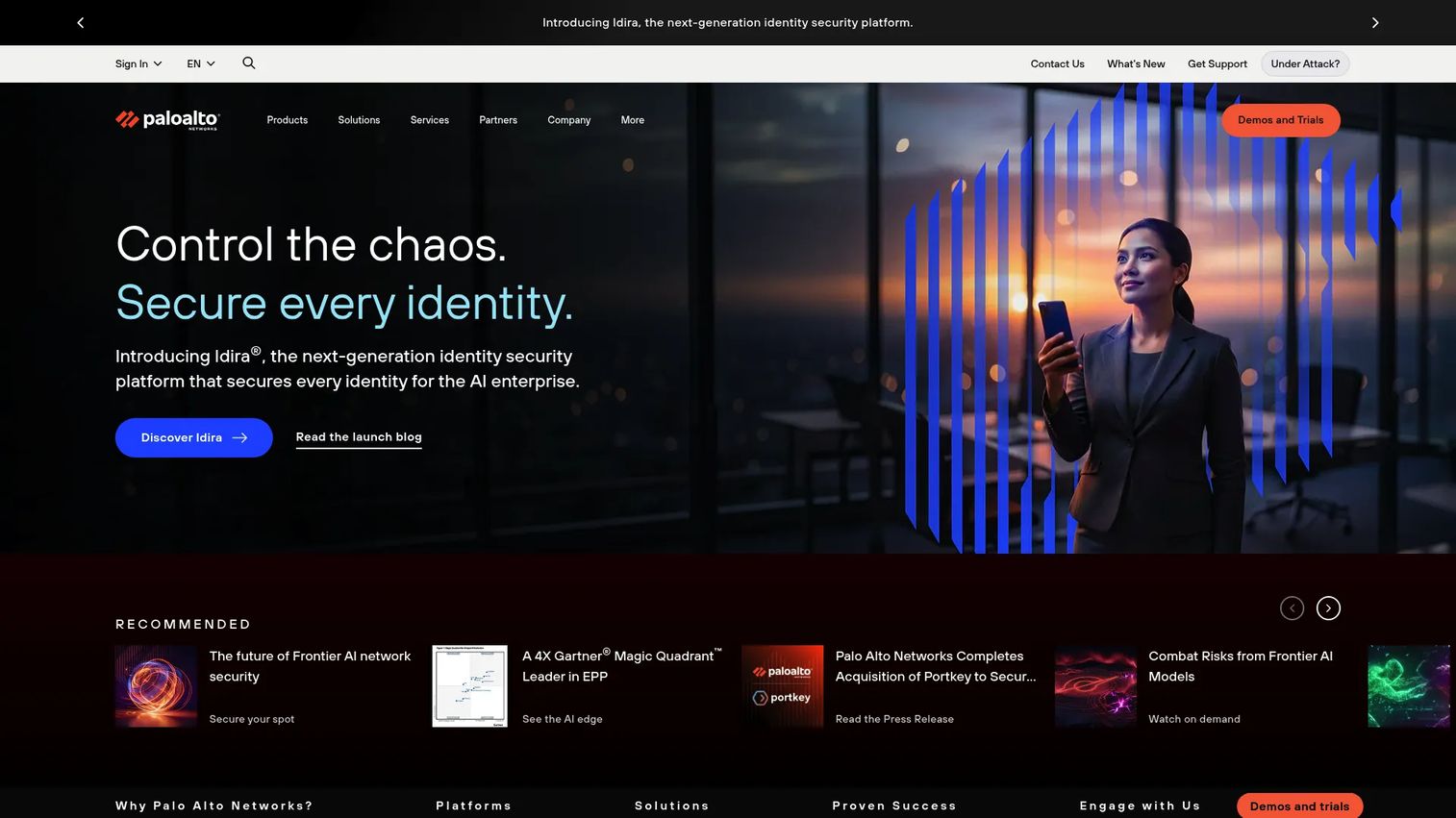Jump to the Solutions section in bottom bar
Image resolution: width=1456 pixels, height=818 pixels.
[672, 806]
